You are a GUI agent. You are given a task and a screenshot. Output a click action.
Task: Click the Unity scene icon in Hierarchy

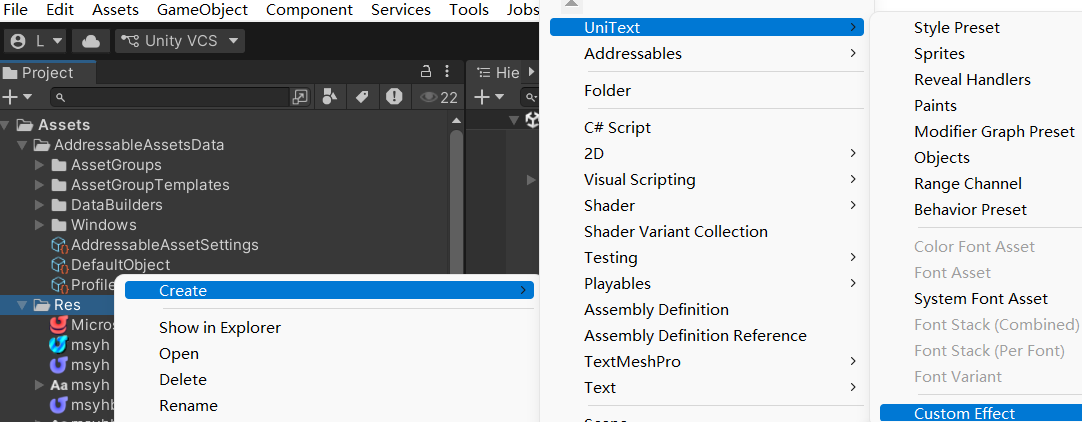(533, 121)
